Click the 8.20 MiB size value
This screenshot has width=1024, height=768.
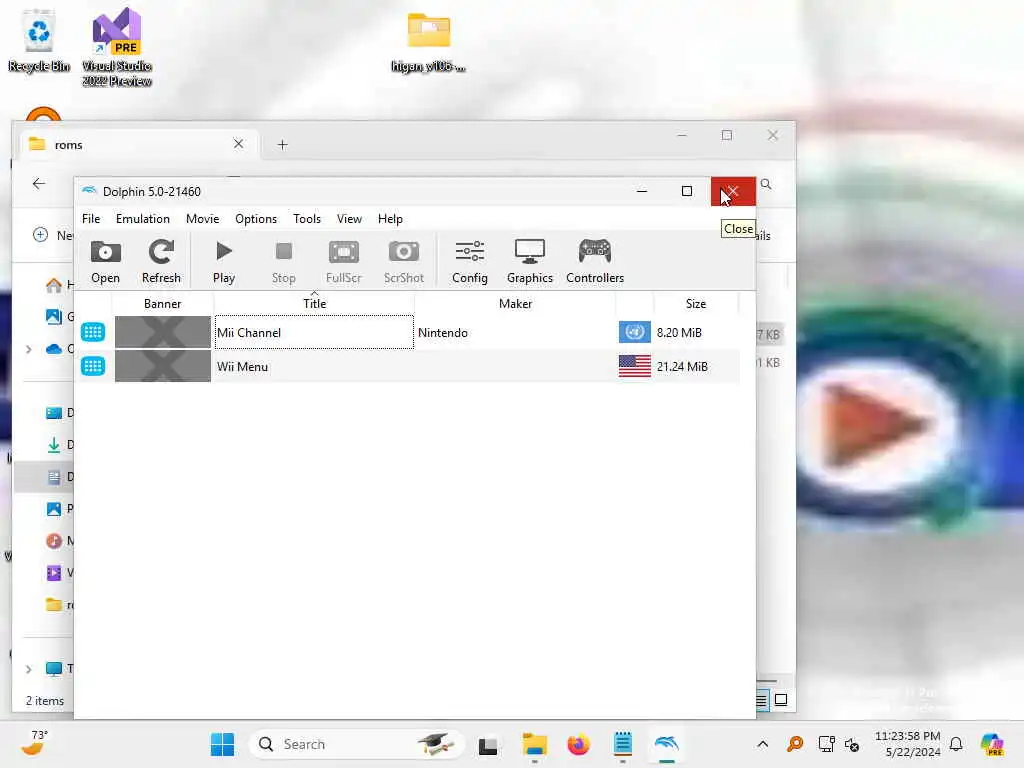click(679, 332)
